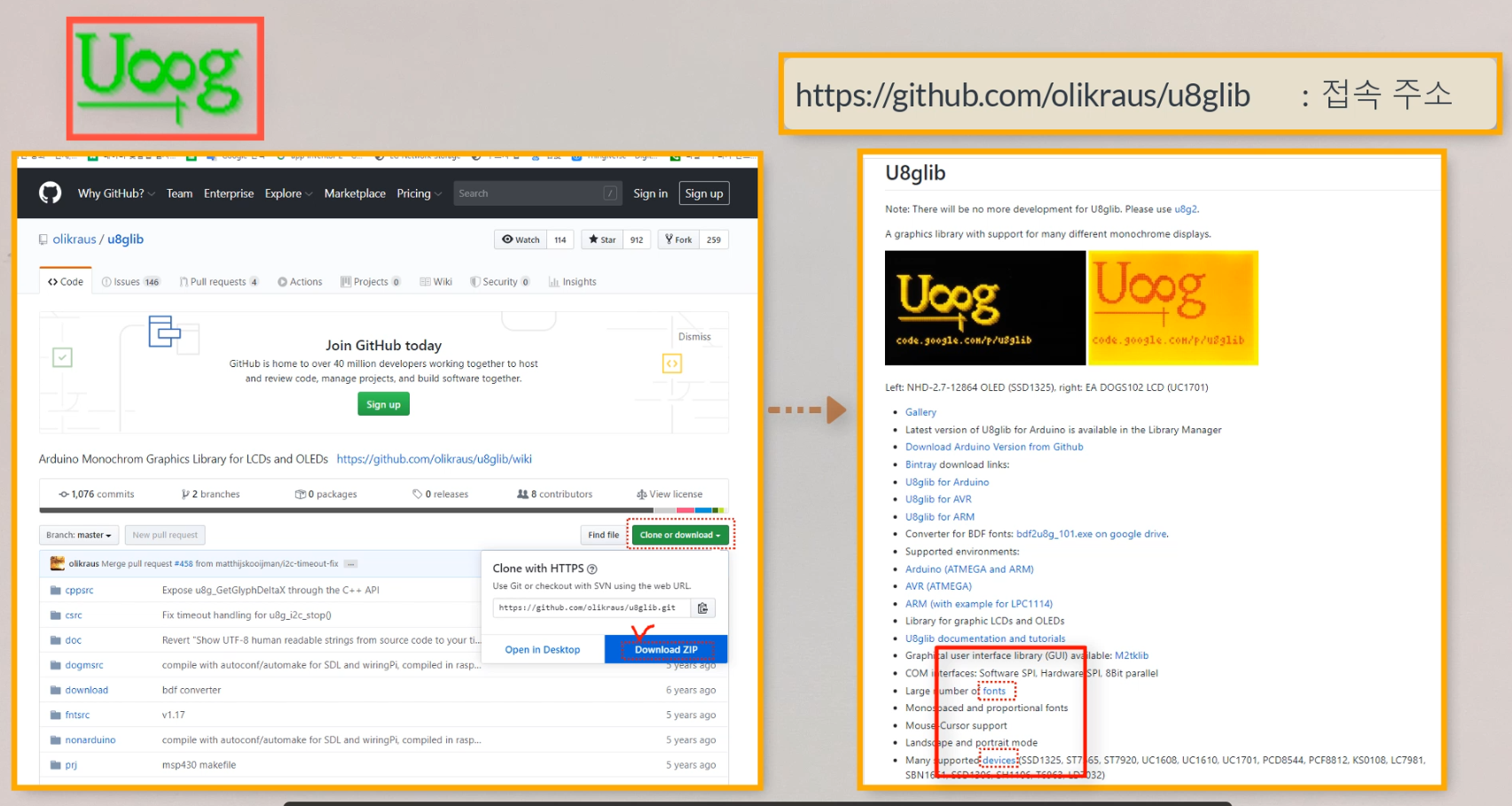Click the devices link

999,760
